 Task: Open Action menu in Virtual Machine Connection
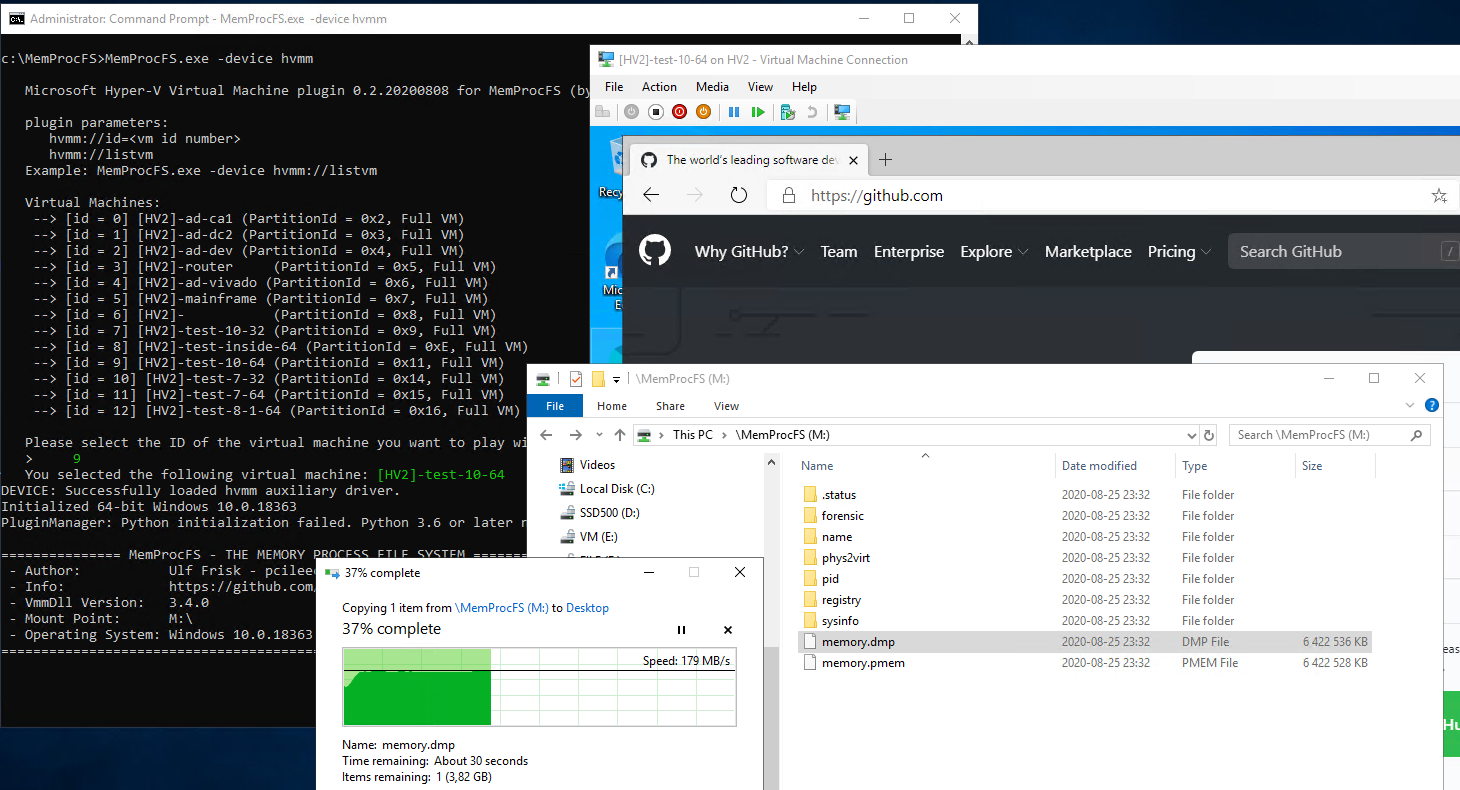659,87
